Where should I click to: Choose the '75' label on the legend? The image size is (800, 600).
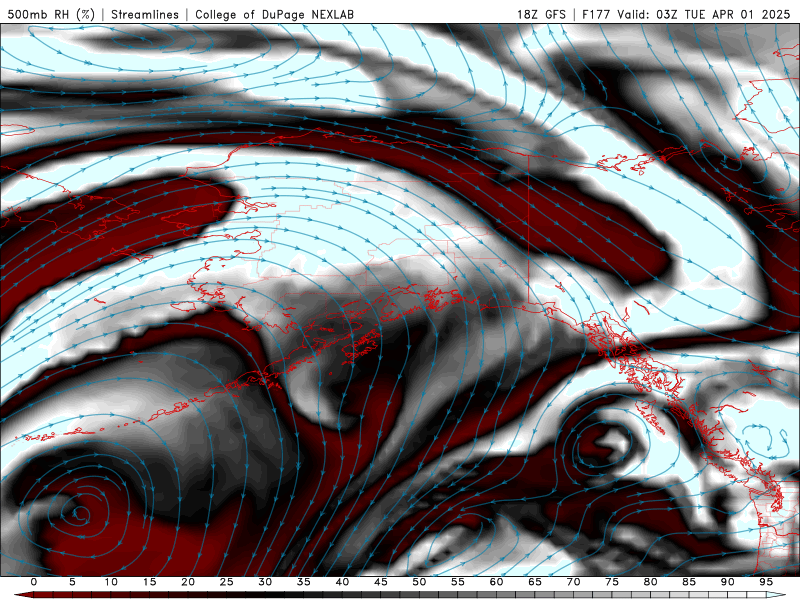[612, 582]
